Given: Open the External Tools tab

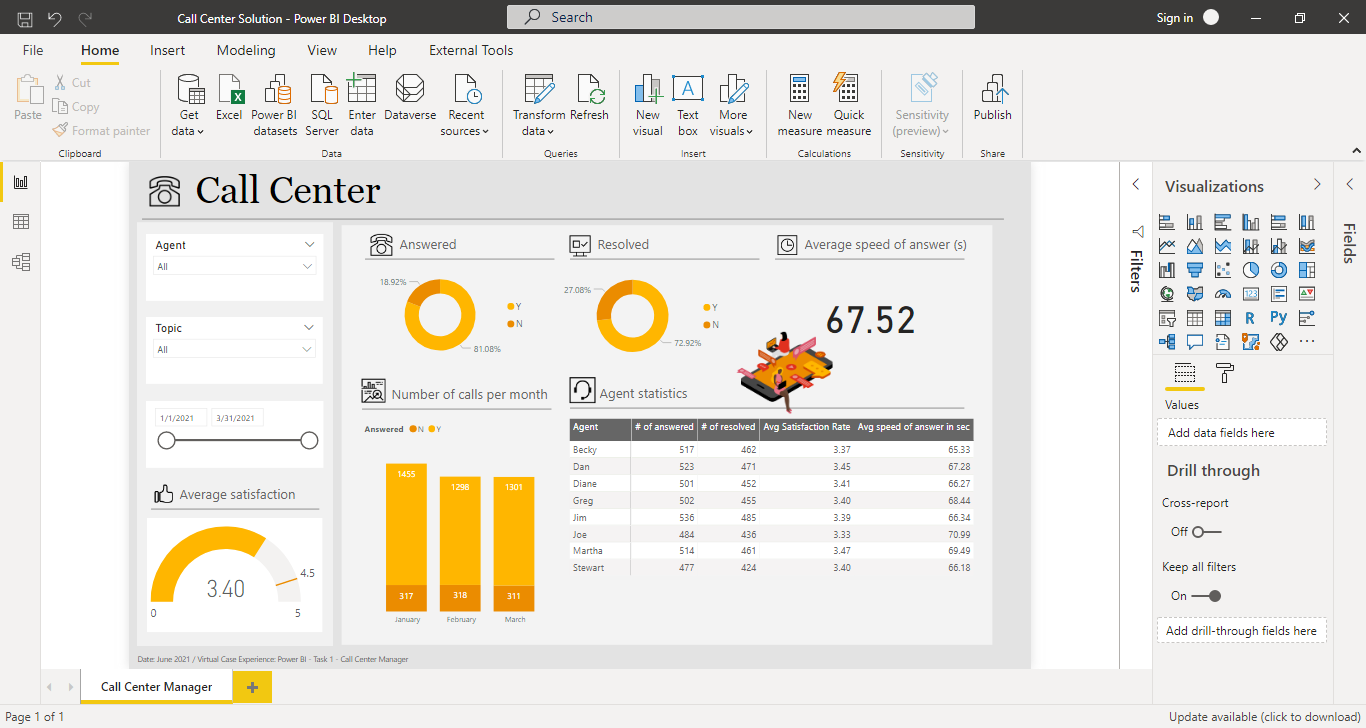Looking at the screenshot, I should click(471, 50).
